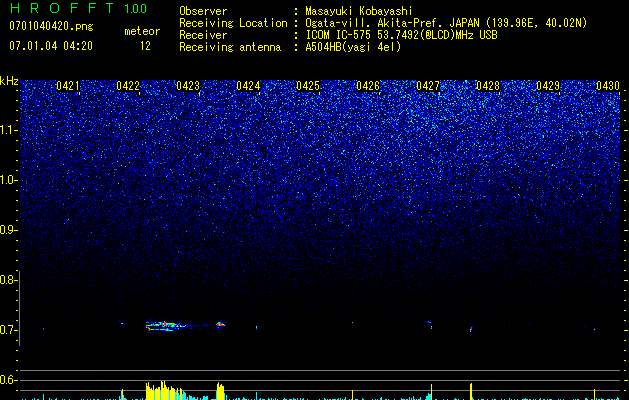The width and height of the screenshot is (629, 400).
Task: Click the 0.9 frequency axis label
Action: (9, 230)
